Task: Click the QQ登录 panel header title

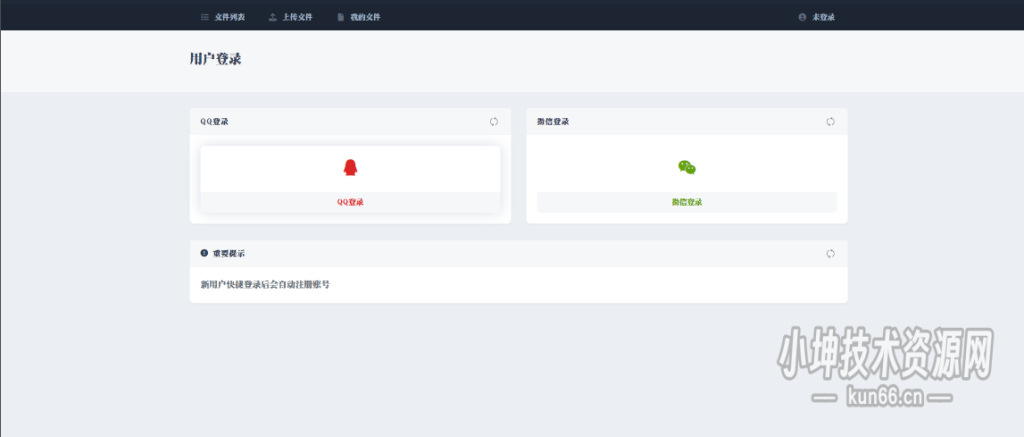Action: (x=214, y=121)
